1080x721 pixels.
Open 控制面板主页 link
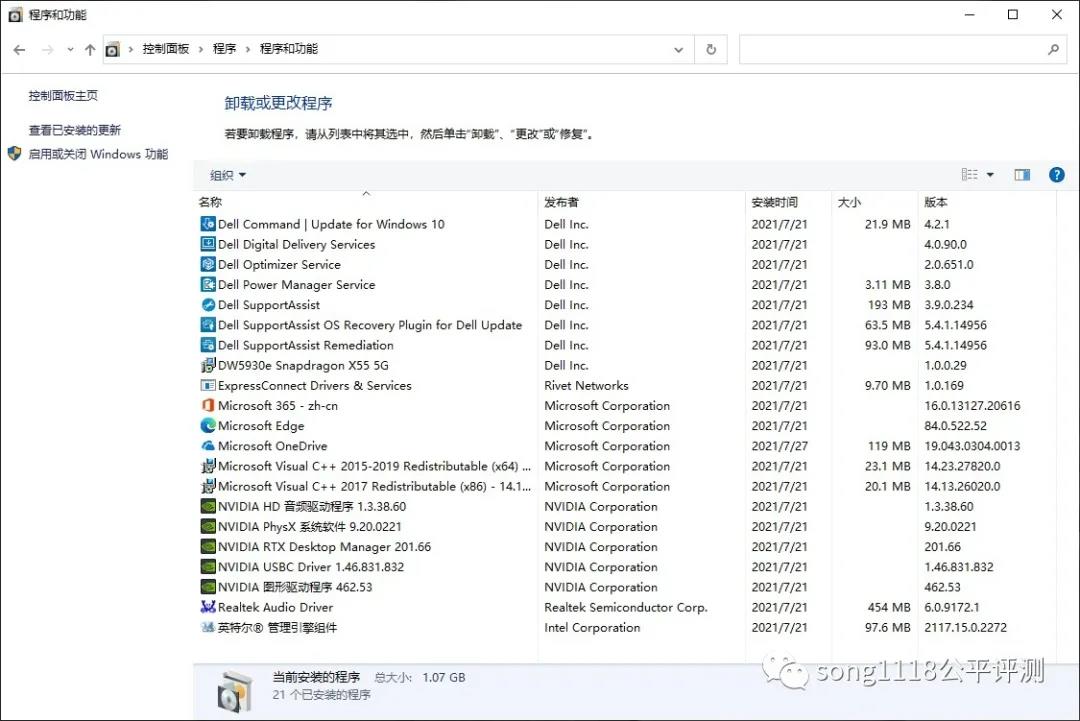click(x=63, y=96)
